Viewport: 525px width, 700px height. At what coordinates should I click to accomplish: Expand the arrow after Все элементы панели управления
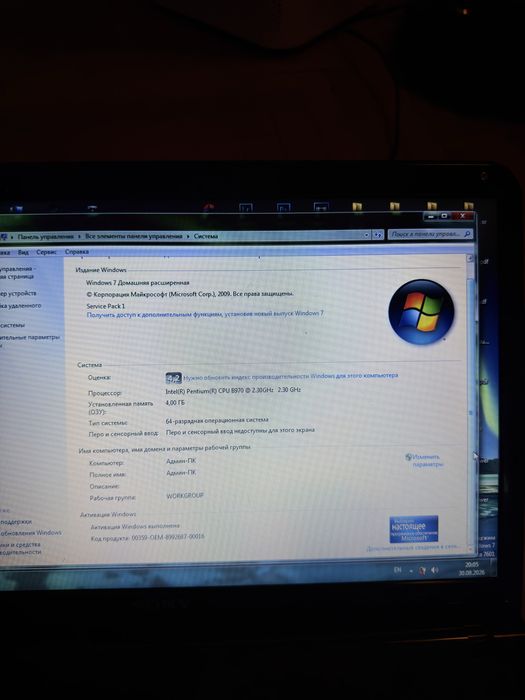(x=188, y=236)
